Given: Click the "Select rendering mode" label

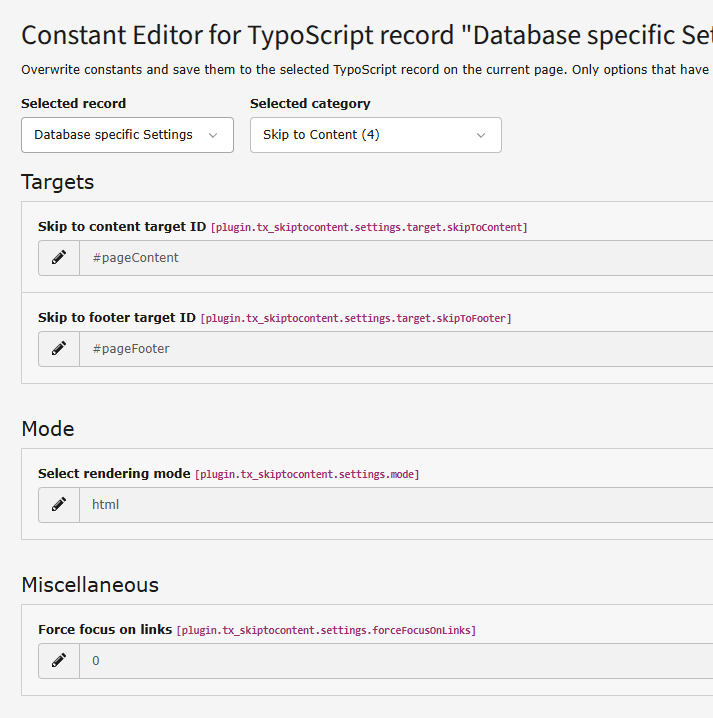Looking at the screenshot, I should click(x=113, y=473).
